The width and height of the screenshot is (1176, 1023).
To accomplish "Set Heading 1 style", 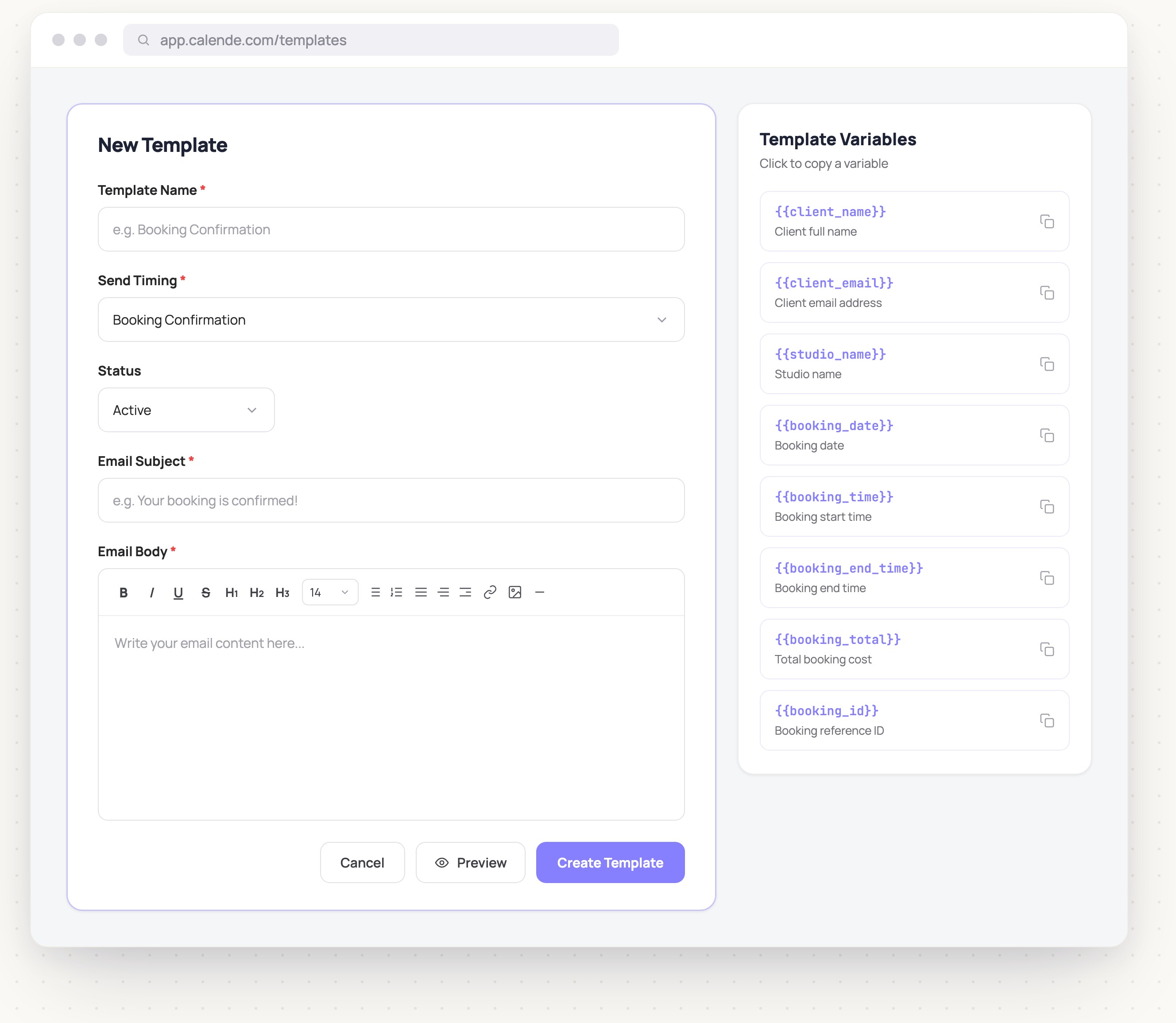I will click(231, 593).
